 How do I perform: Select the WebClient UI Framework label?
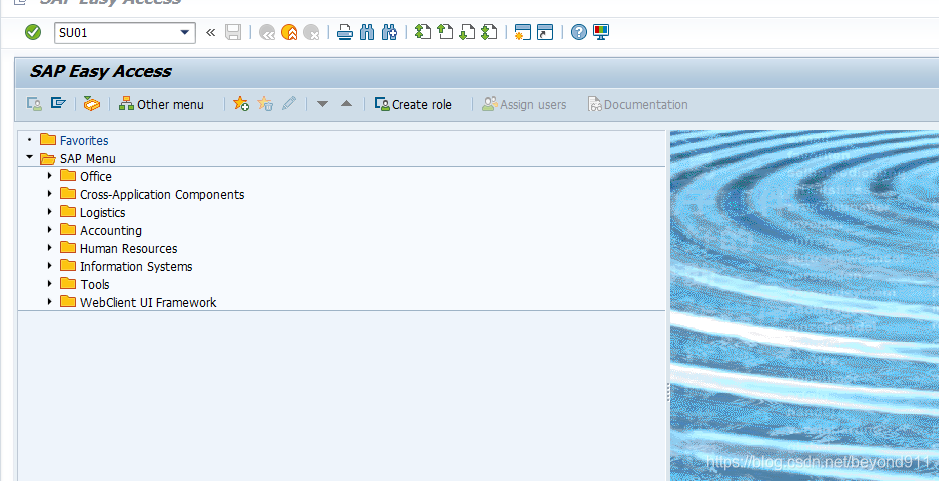click(x=148, y=302)
